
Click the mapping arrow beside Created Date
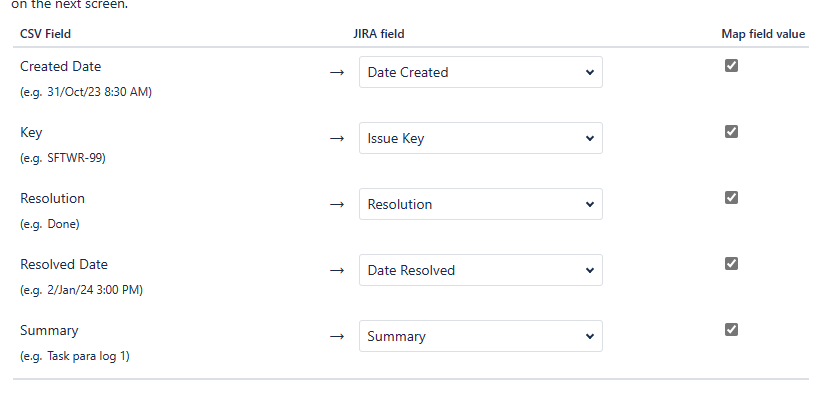point(337,73)
